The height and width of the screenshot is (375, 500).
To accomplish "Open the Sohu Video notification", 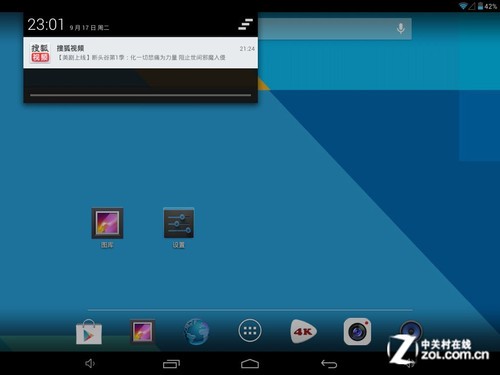I will tap(140, 53).
